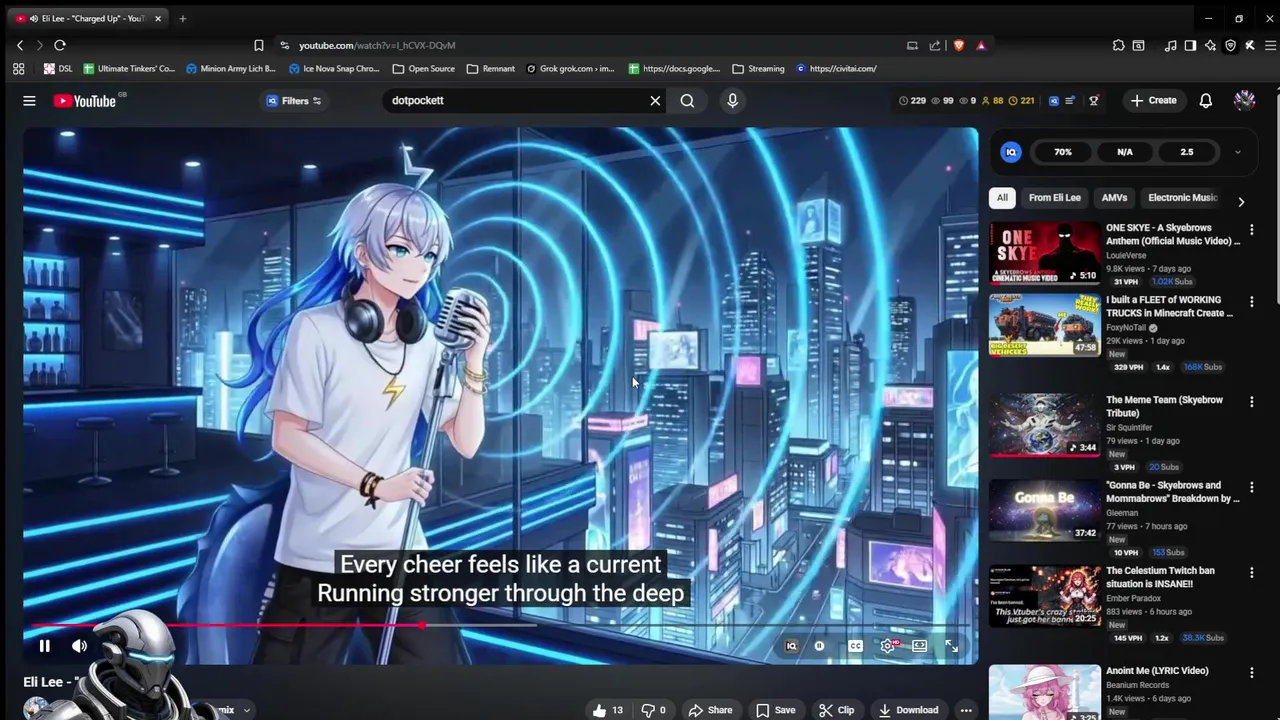Open the account avatar menu

[1244, 100]
